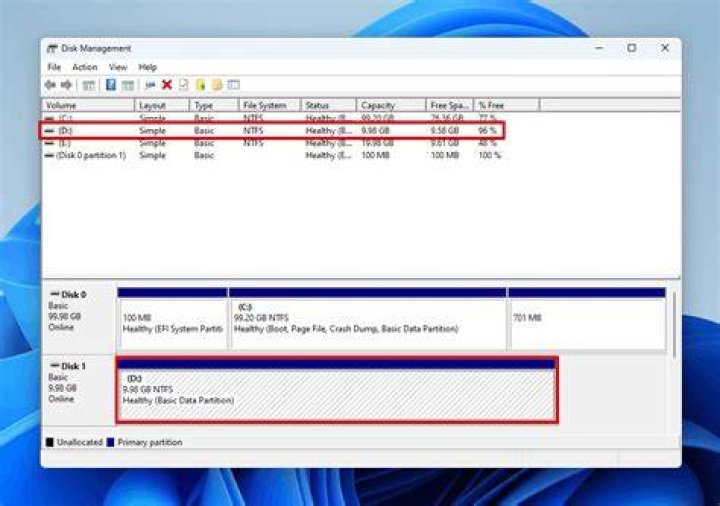The height and width of the screenshot is (506, 720).
Task: Select the Disk 0 label box
Action: coord(78,319)
